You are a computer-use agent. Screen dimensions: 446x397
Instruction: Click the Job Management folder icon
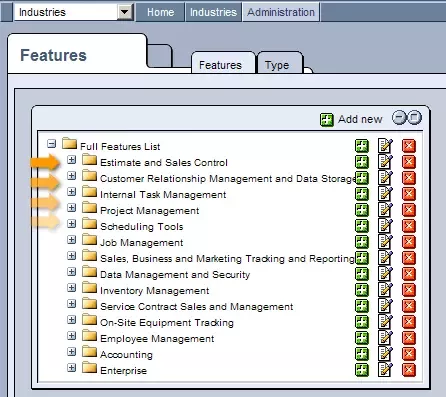(89, 239)
